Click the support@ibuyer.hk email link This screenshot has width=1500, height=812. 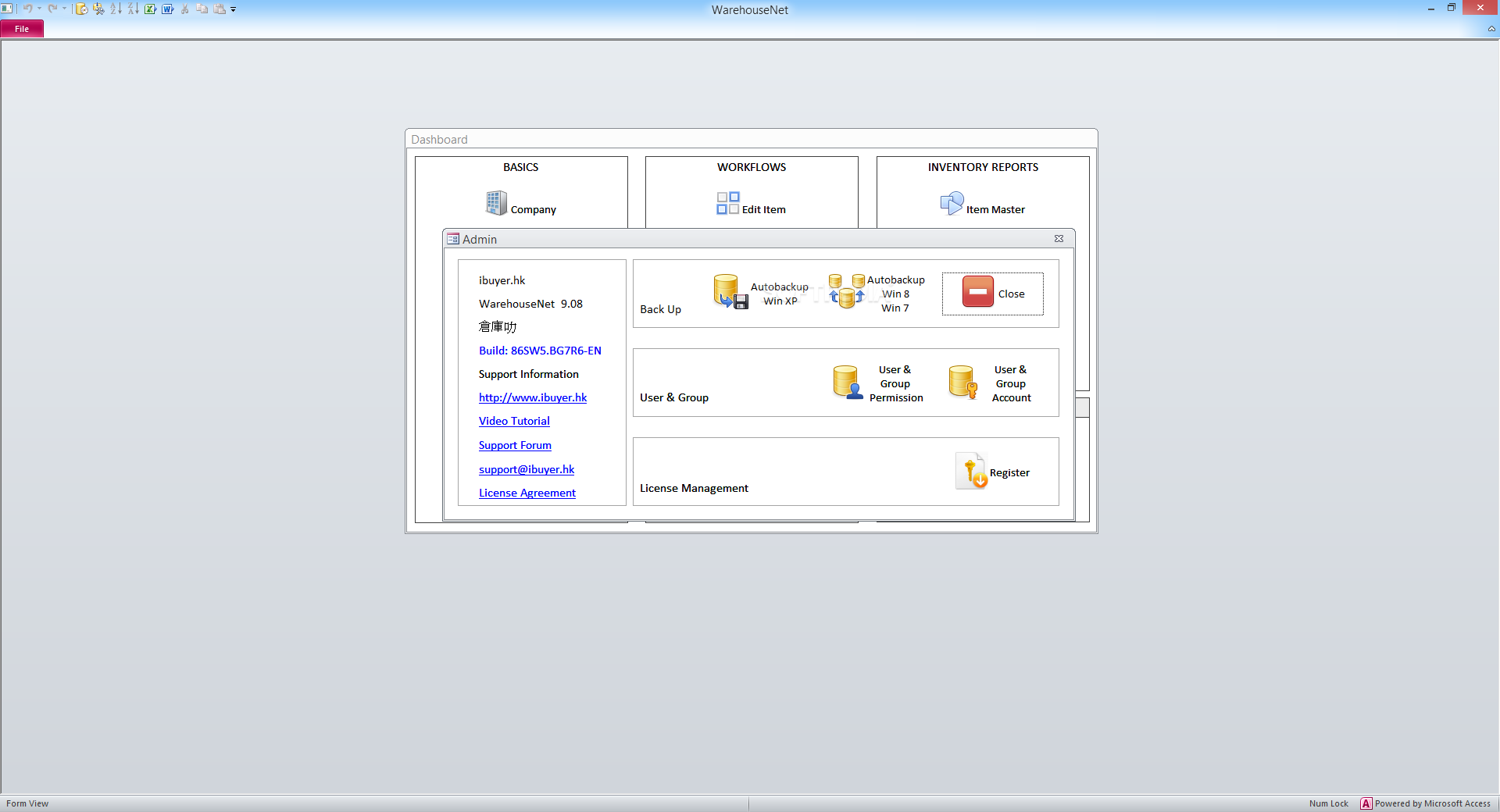527,469
